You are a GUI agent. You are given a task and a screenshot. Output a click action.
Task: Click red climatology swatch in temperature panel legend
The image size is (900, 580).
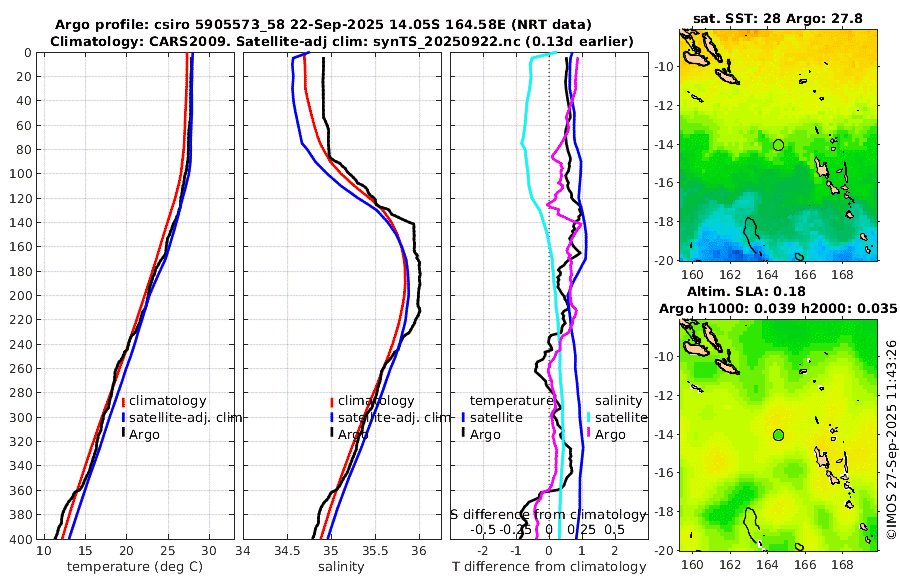(x=123, y=401)
